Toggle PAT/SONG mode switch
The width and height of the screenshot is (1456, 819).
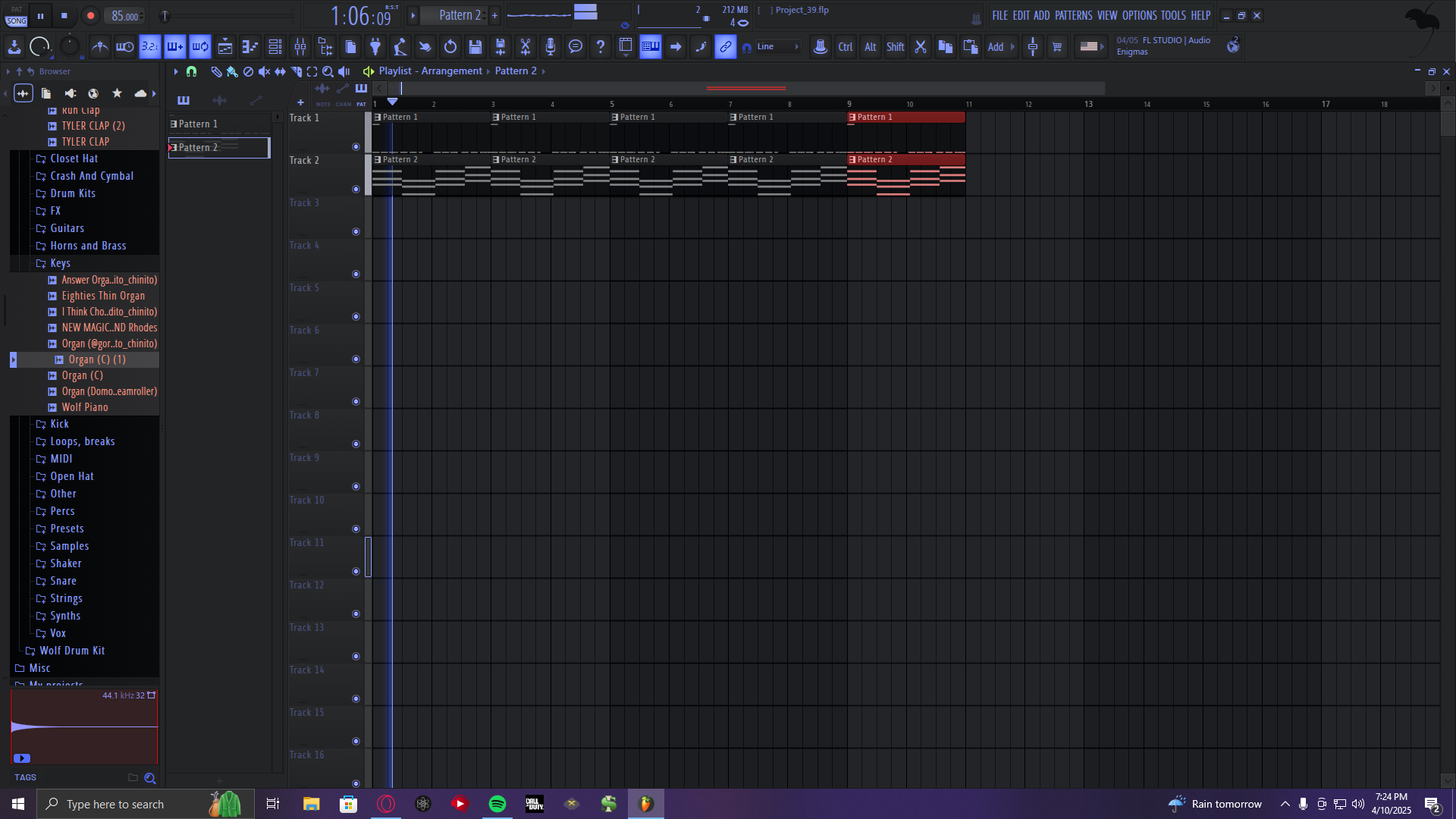tap(17, 16)
